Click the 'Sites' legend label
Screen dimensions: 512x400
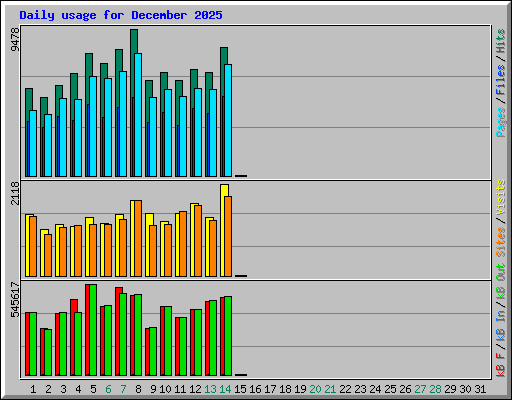tap(501, 242)
